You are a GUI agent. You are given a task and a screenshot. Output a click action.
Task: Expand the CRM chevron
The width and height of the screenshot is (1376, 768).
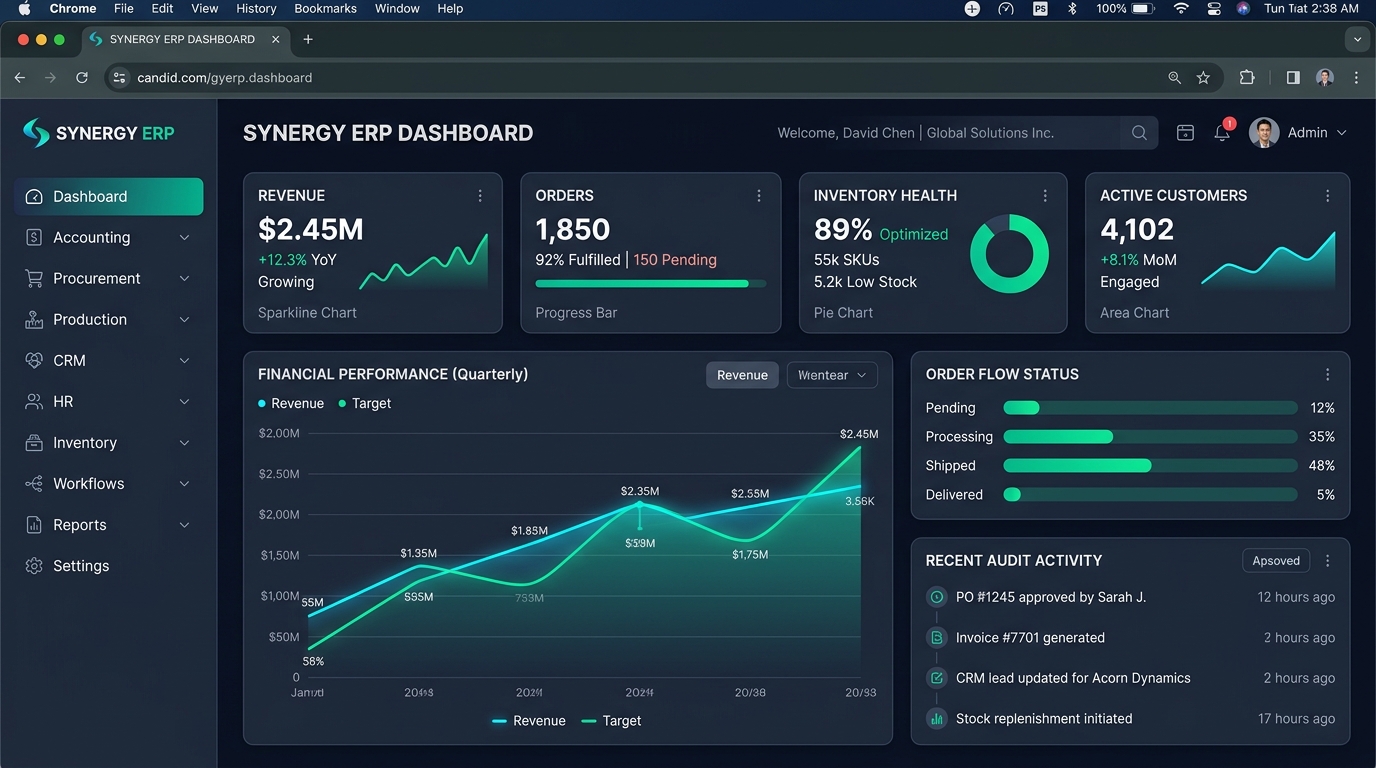point(184,360)
